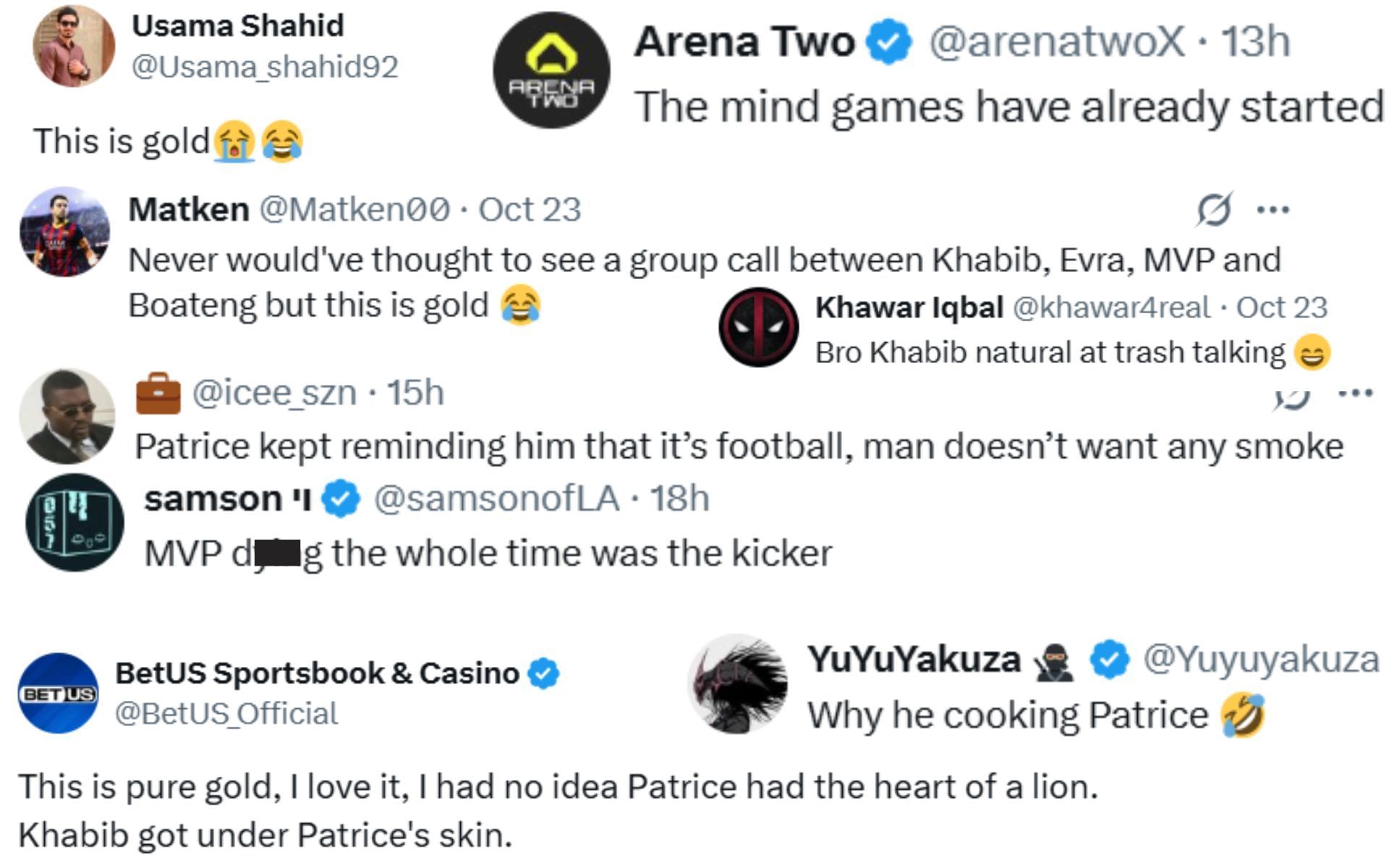Click YuYuYakuza's profile avatar
This screenshot has width=1389, height=868.
(739, 684)
